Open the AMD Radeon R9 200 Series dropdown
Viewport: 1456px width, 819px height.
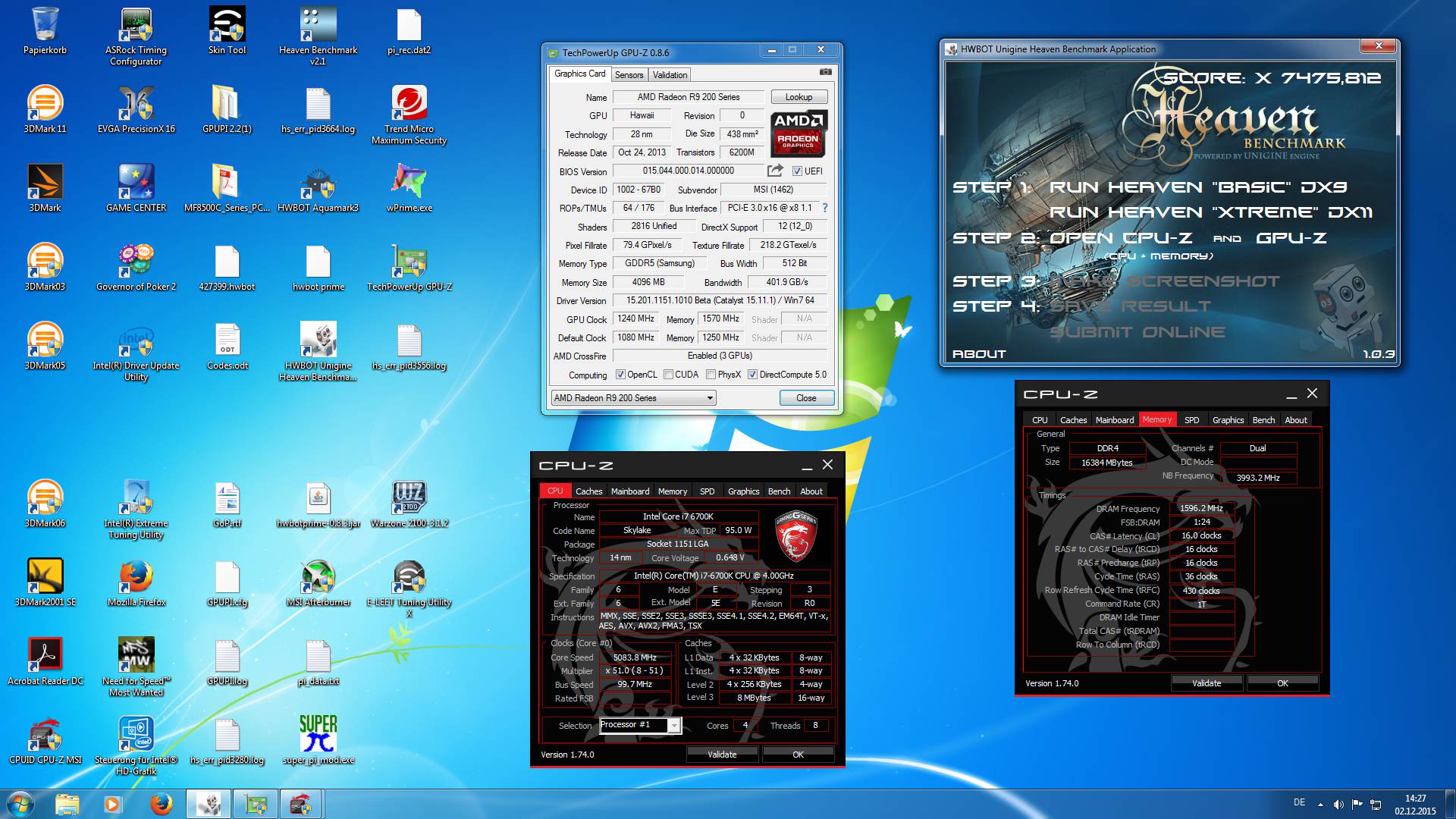[633, 398]
